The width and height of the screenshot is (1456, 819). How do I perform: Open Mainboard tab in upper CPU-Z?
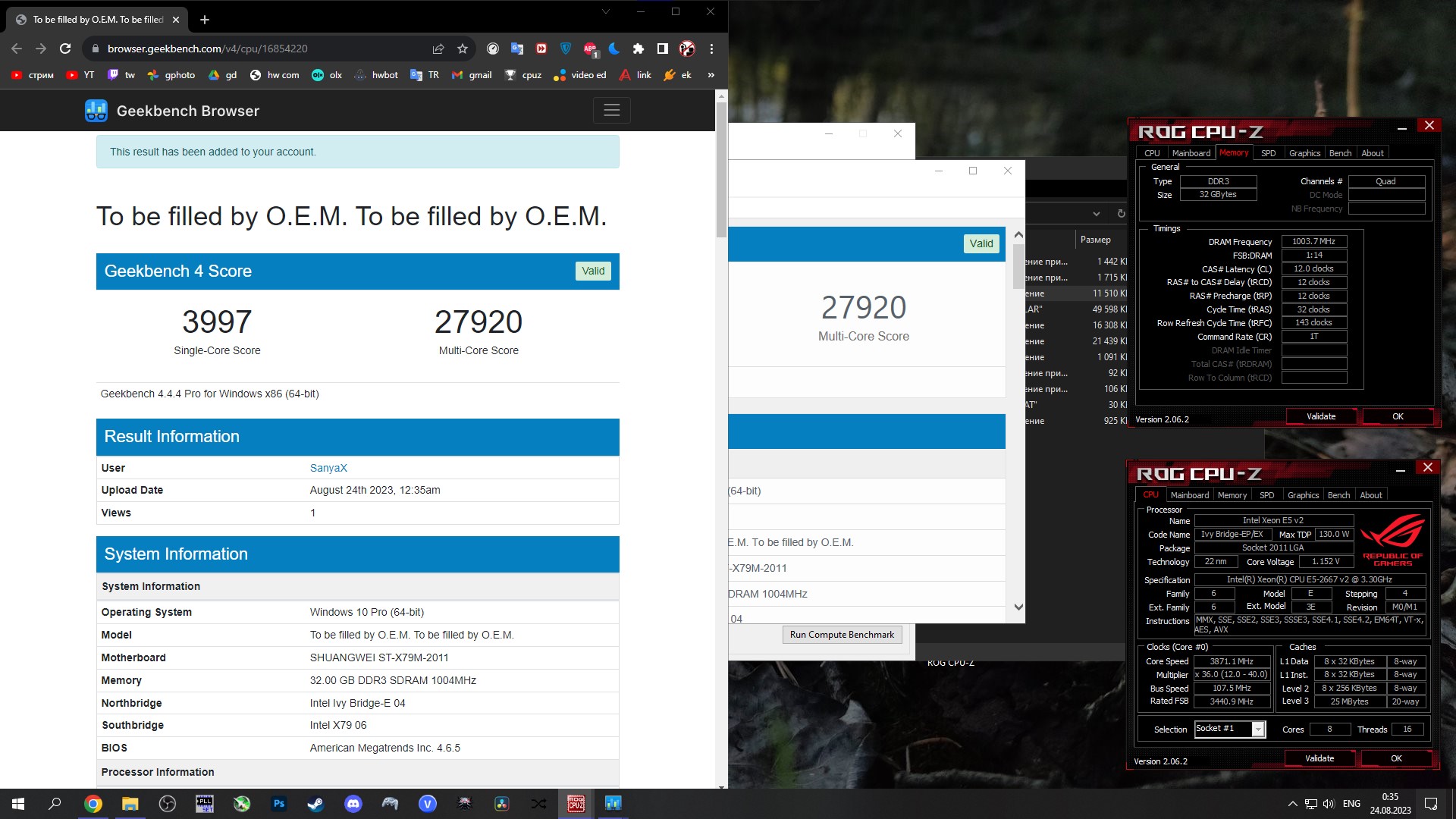1191,153
